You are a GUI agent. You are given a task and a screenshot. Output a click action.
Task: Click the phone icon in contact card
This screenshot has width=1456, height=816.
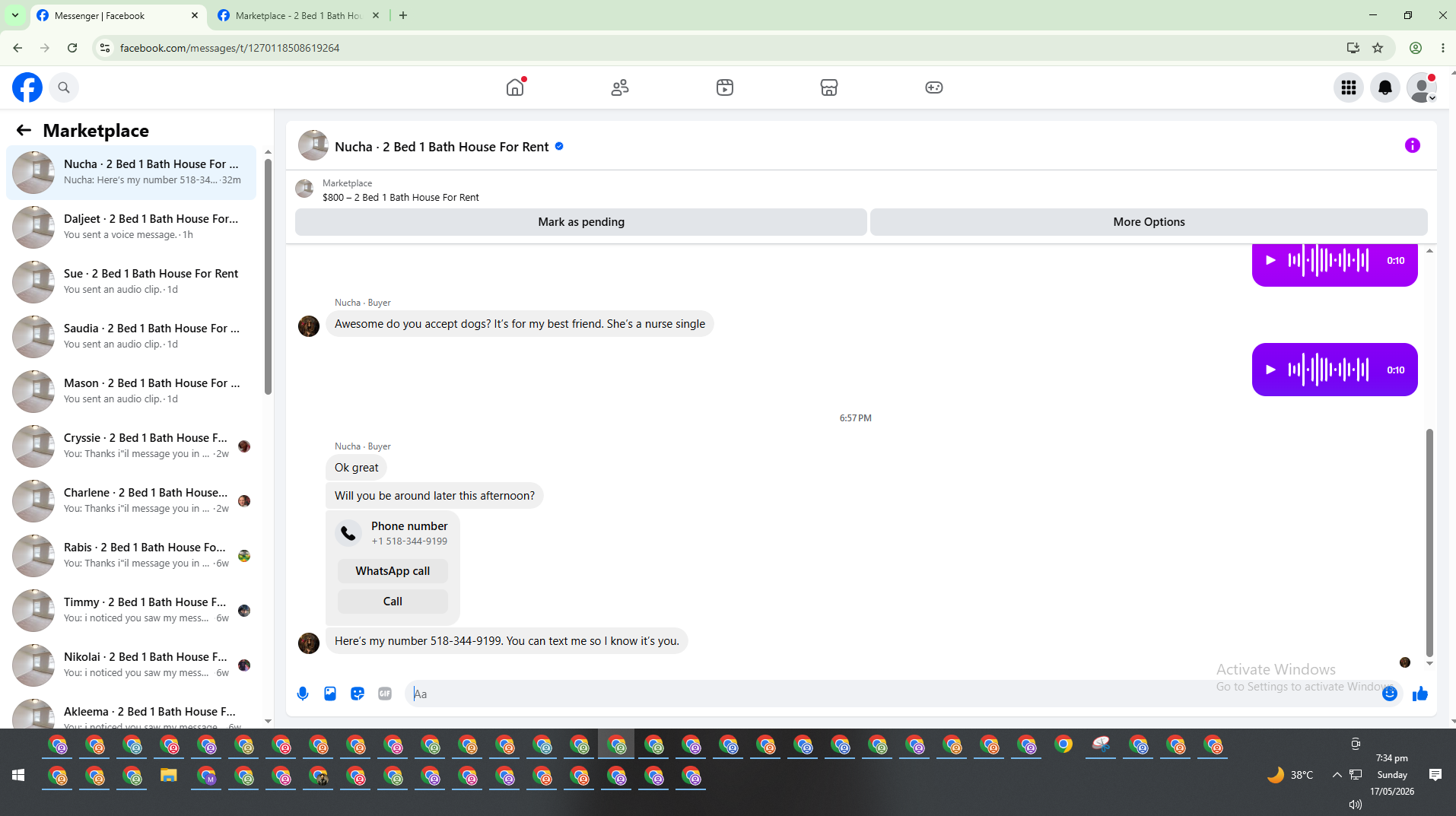click(348, 533)
